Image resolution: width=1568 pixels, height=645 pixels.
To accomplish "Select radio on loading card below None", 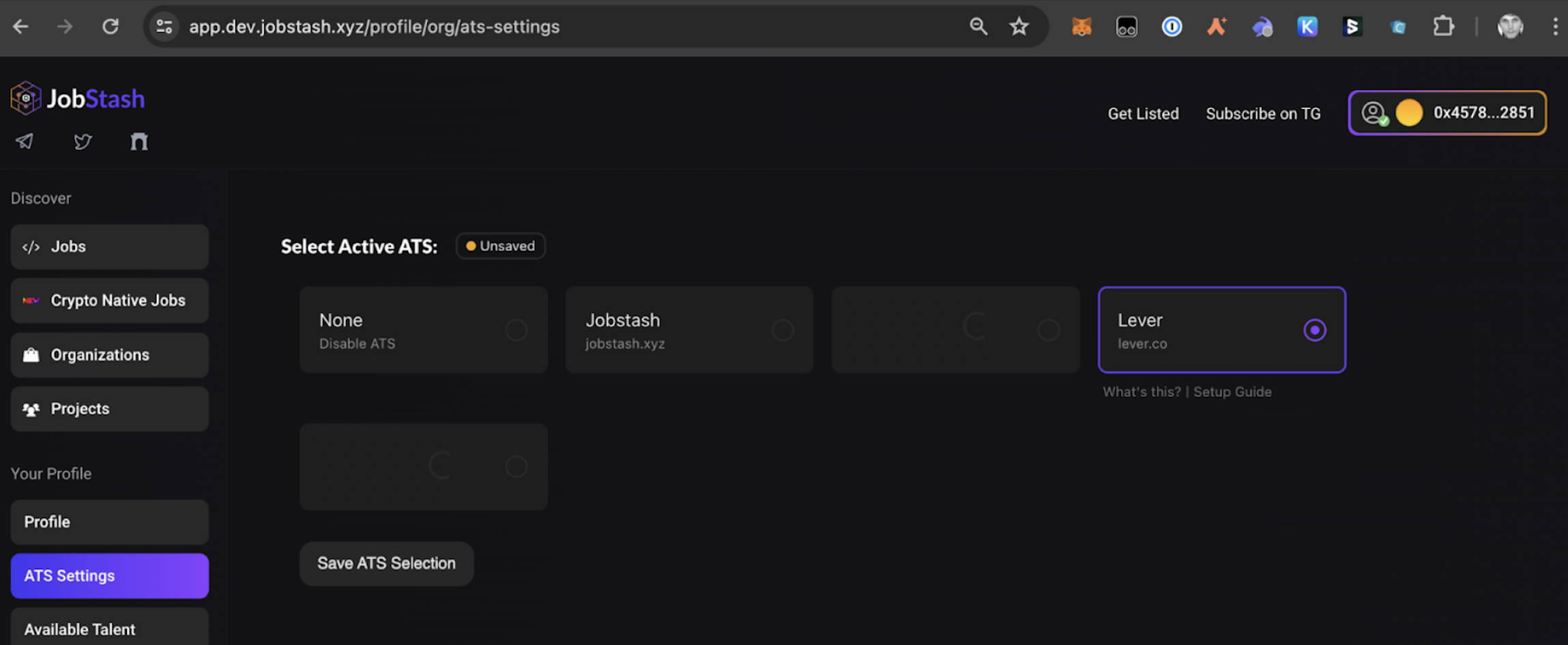I will [517, 466].
